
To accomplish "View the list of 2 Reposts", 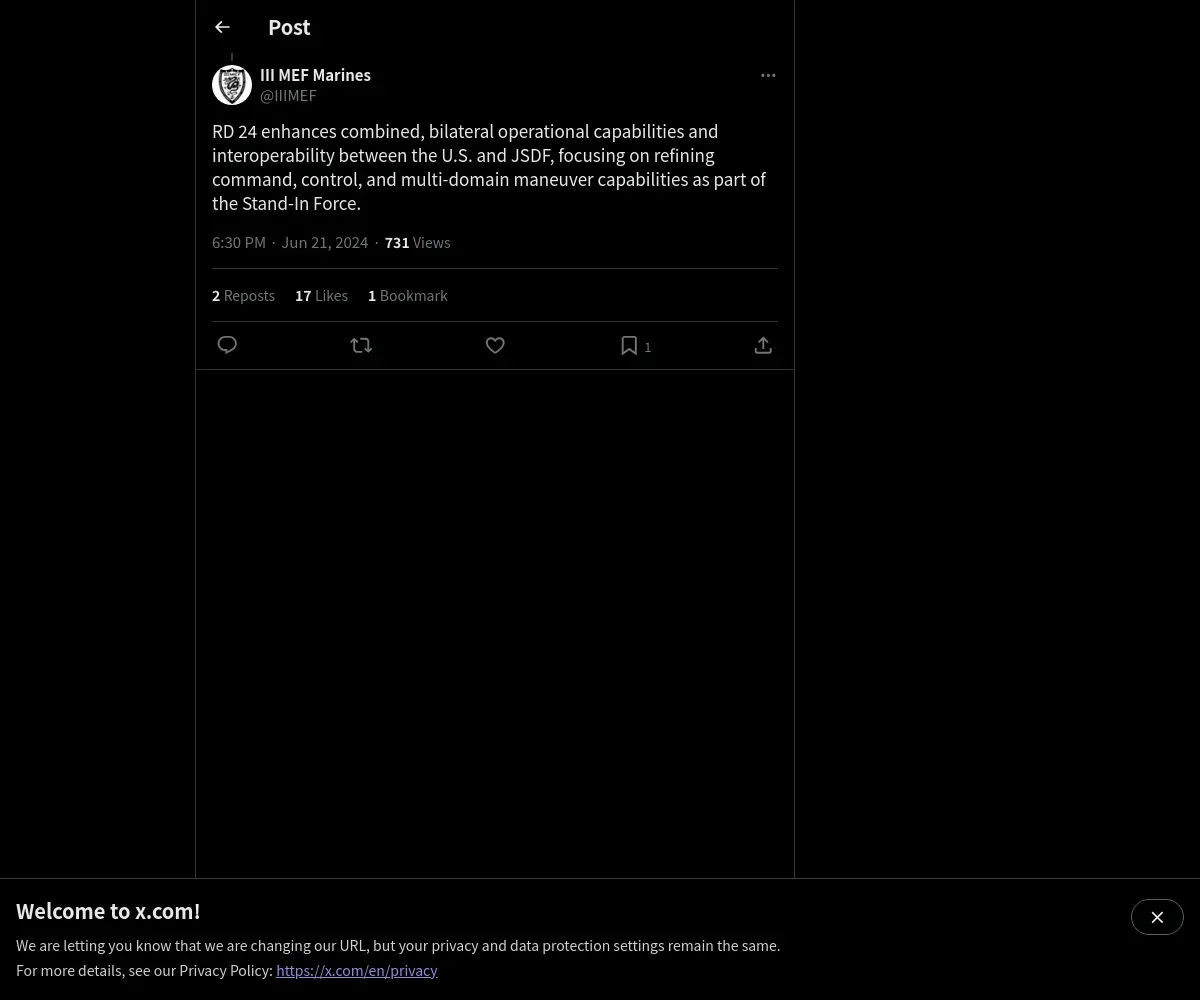I will pyautogui.click(x=243, y=295).
